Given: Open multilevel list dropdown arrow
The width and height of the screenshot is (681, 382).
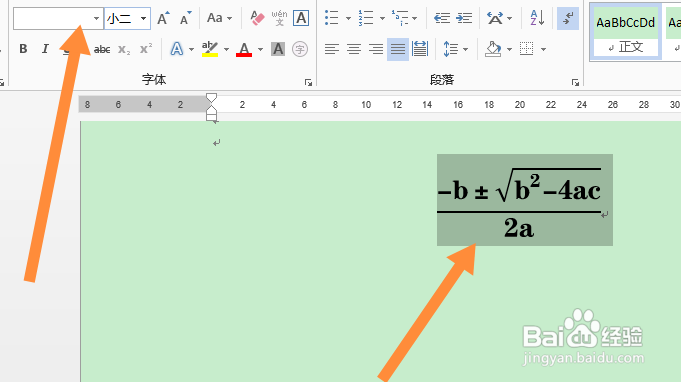Looking at the screenshot, I should tap(415, 18).
